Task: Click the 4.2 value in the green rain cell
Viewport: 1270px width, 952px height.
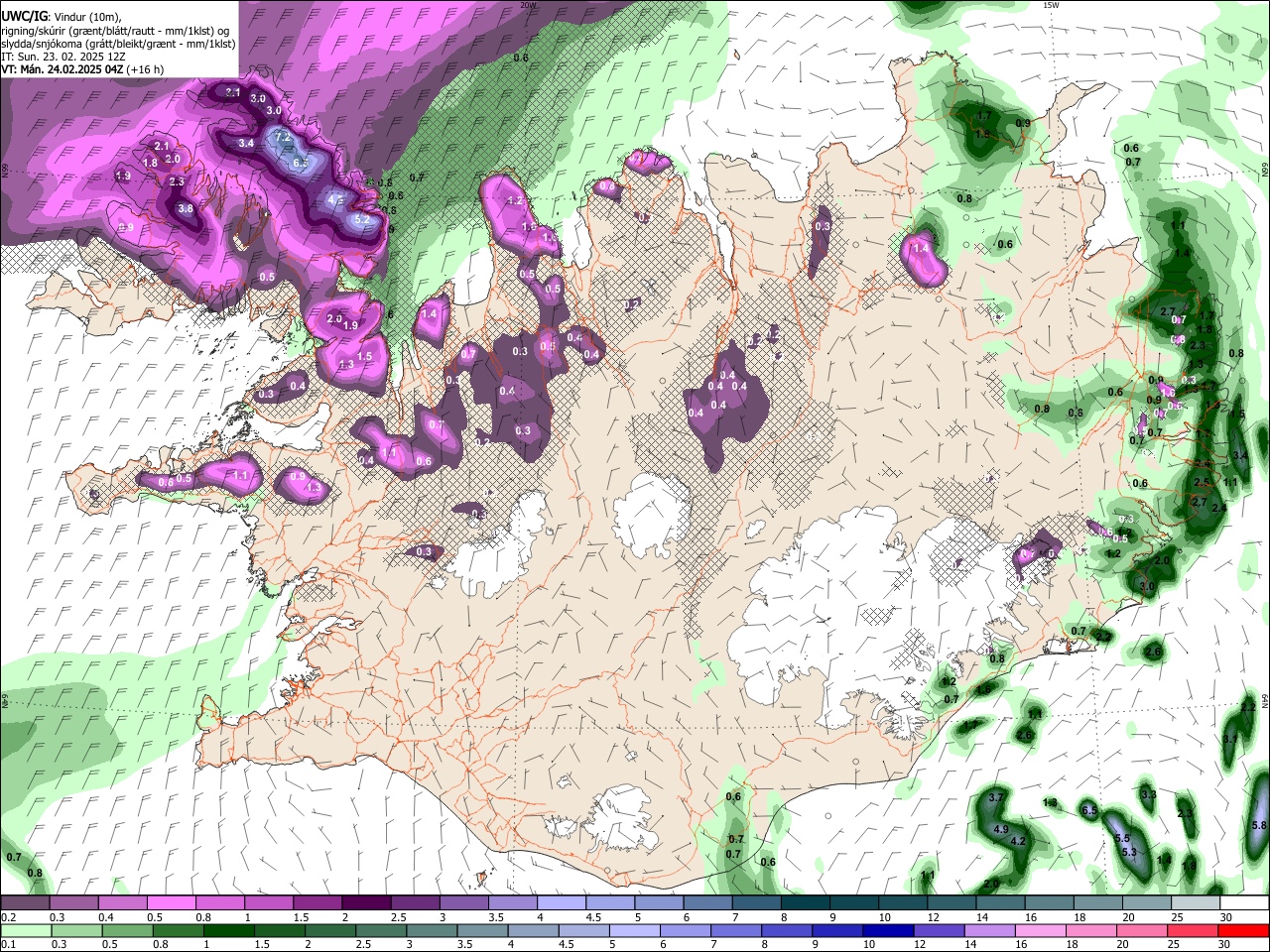Action: tap(1017, 842)
